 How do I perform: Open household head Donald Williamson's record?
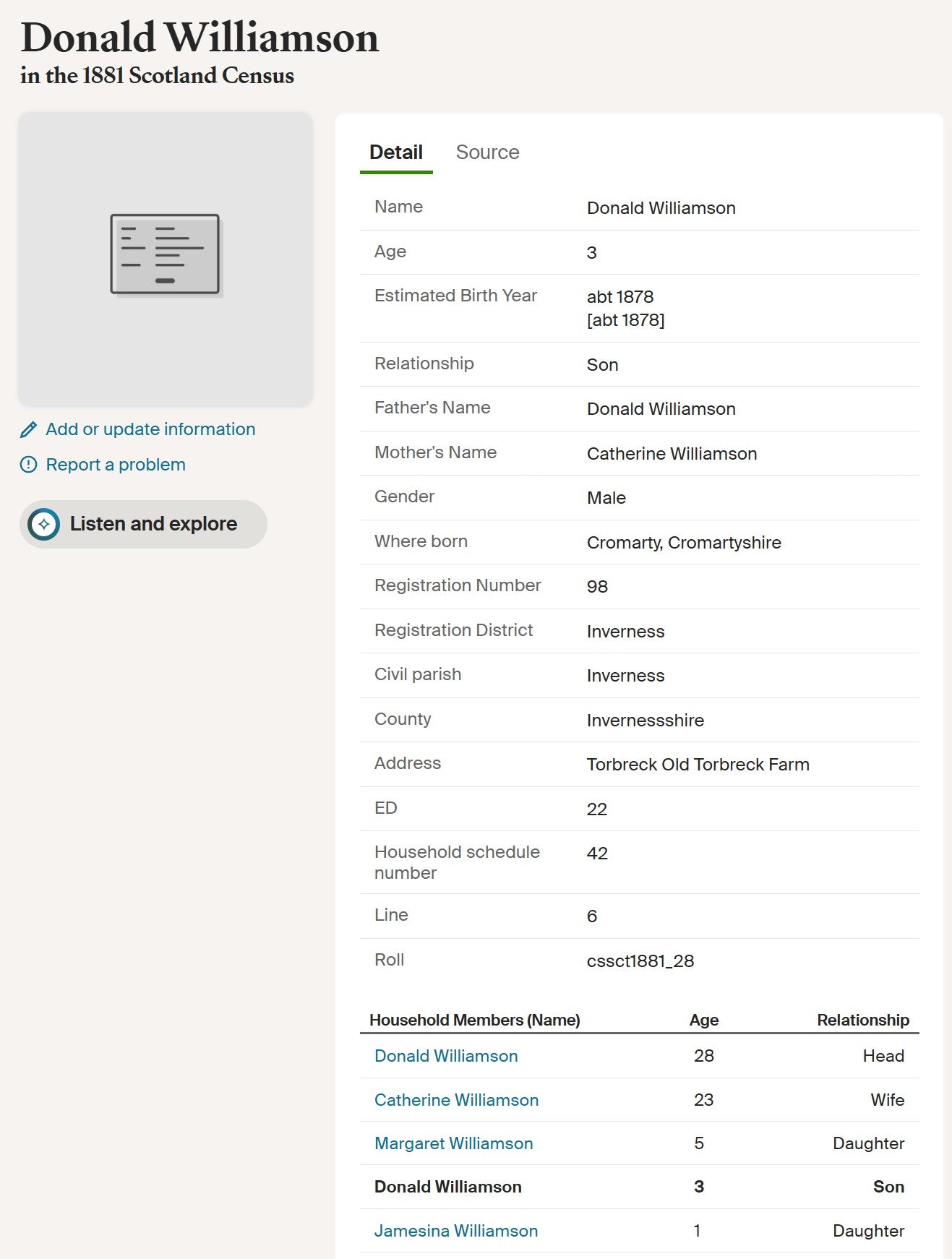[x=446, y=1056]
